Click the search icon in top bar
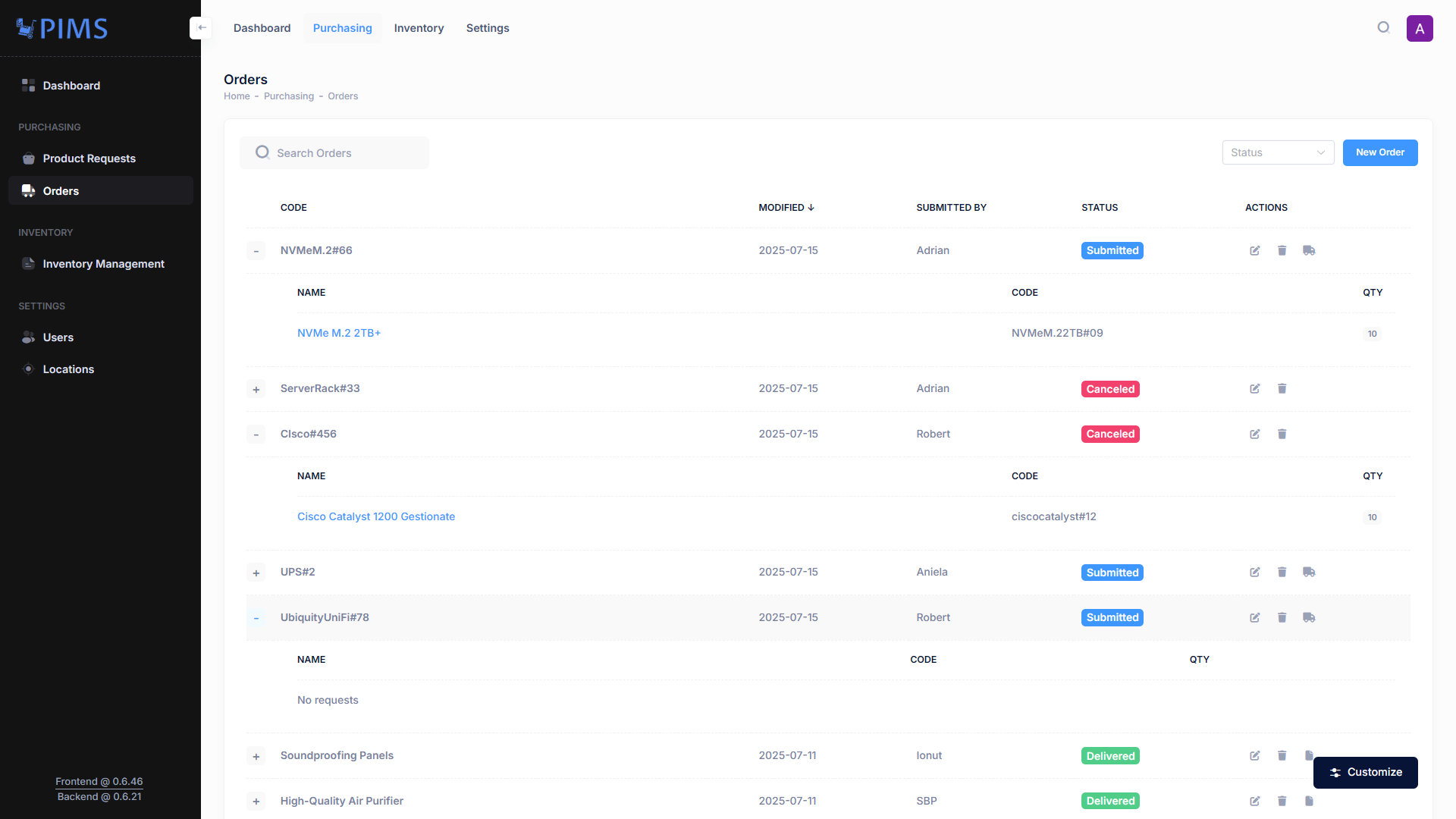This screenshot has width=1456, height=819. click(1383, 28)
